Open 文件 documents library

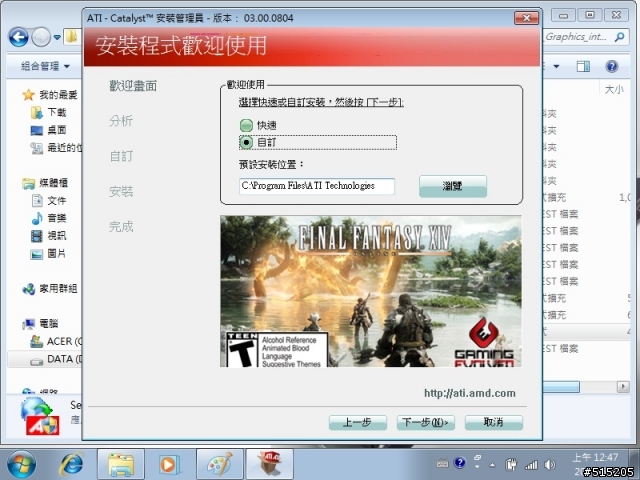pyautogui.click(x=49, y=200)
